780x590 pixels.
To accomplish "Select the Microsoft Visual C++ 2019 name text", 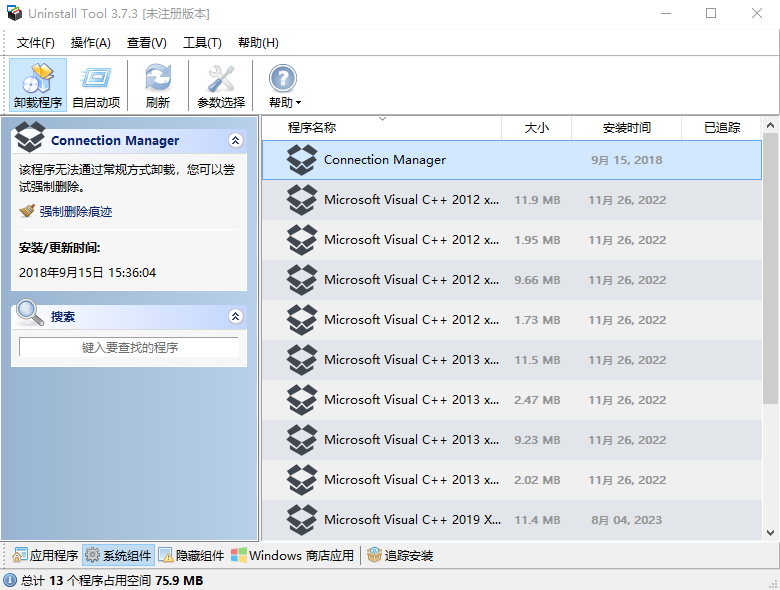I will click(412, 519).
